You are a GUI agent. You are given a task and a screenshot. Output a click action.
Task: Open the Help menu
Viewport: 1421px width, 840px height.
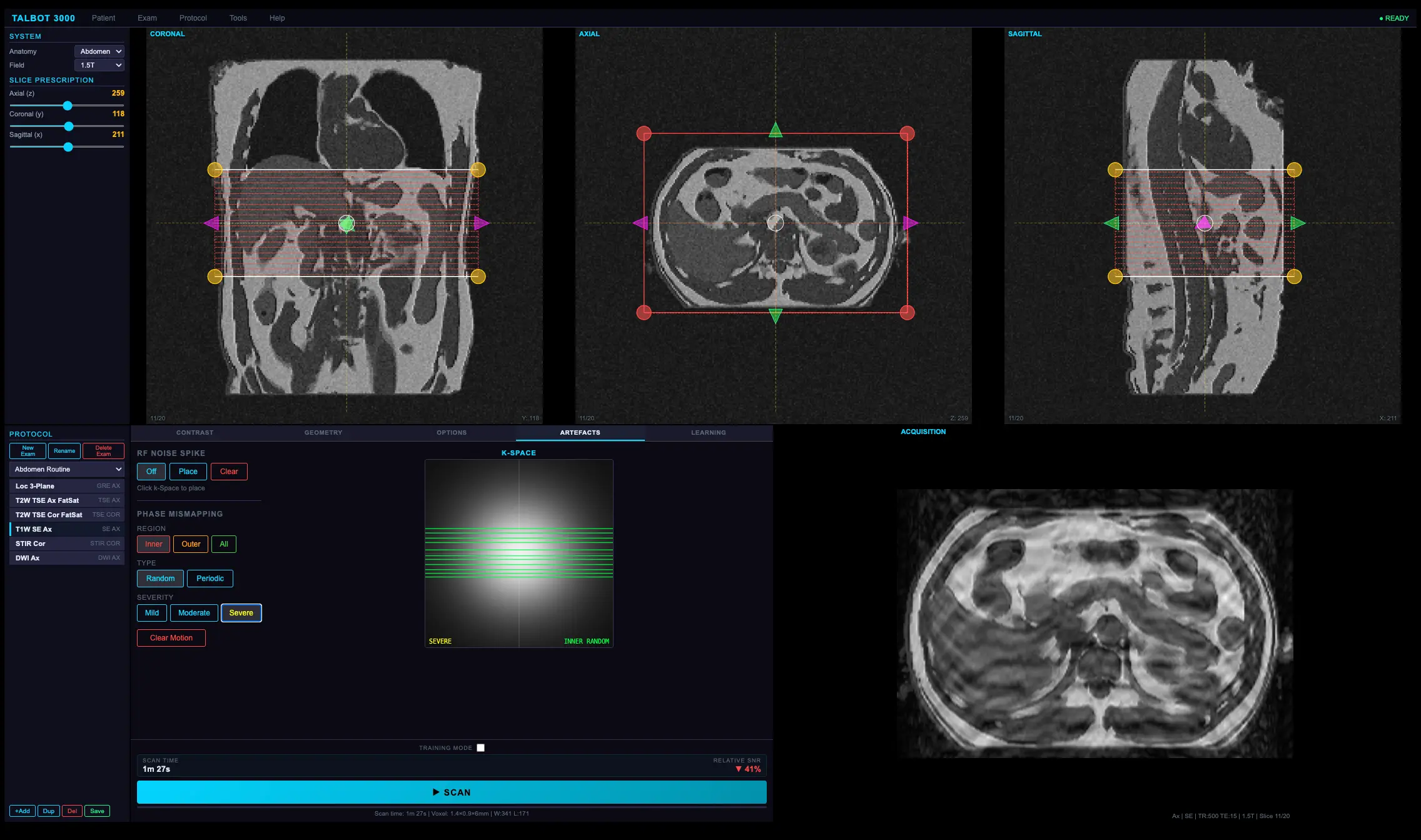pos(277,18)
